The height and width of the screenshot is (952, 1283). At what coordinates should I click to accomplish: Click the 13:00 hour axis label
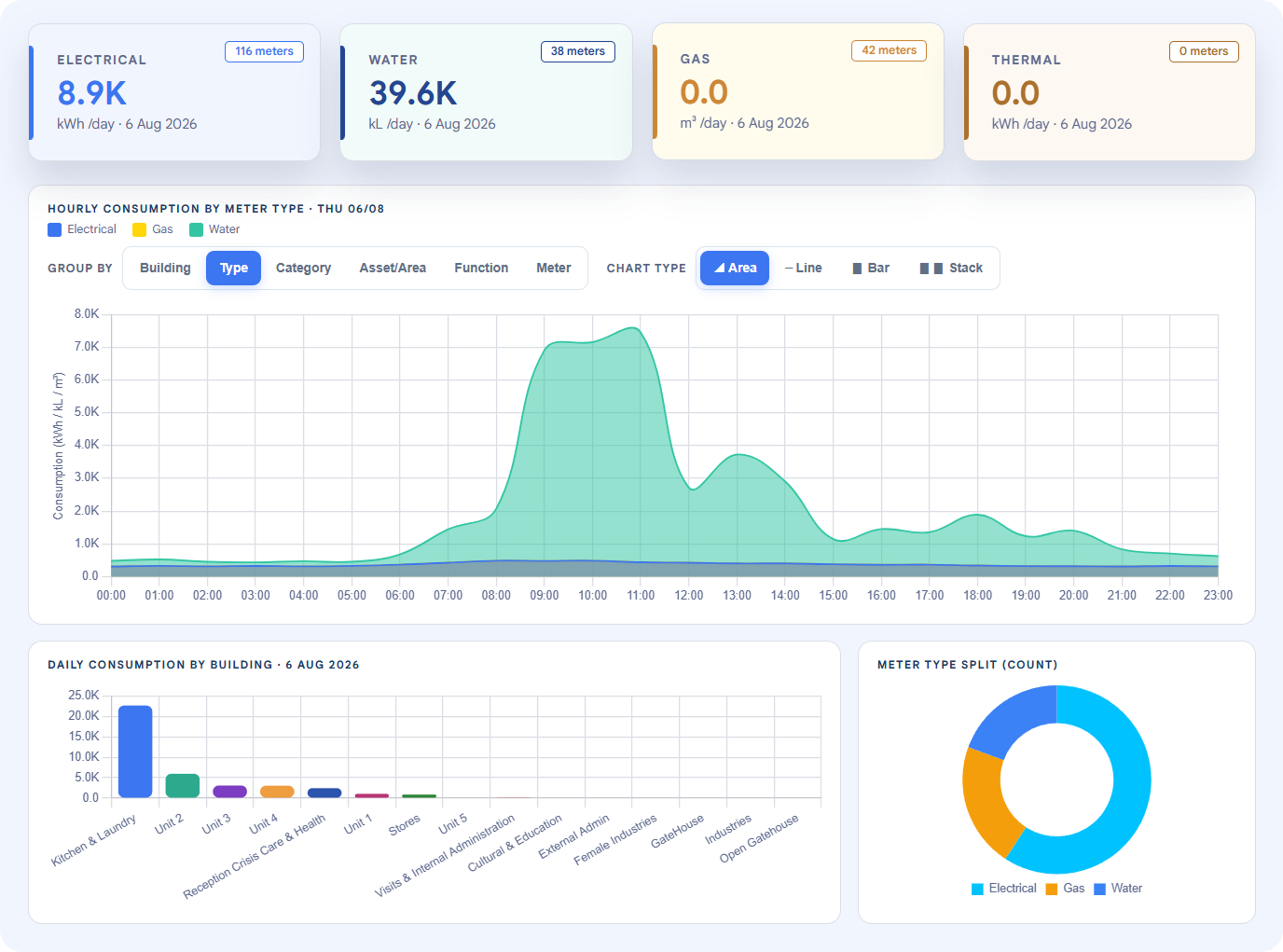737,595
